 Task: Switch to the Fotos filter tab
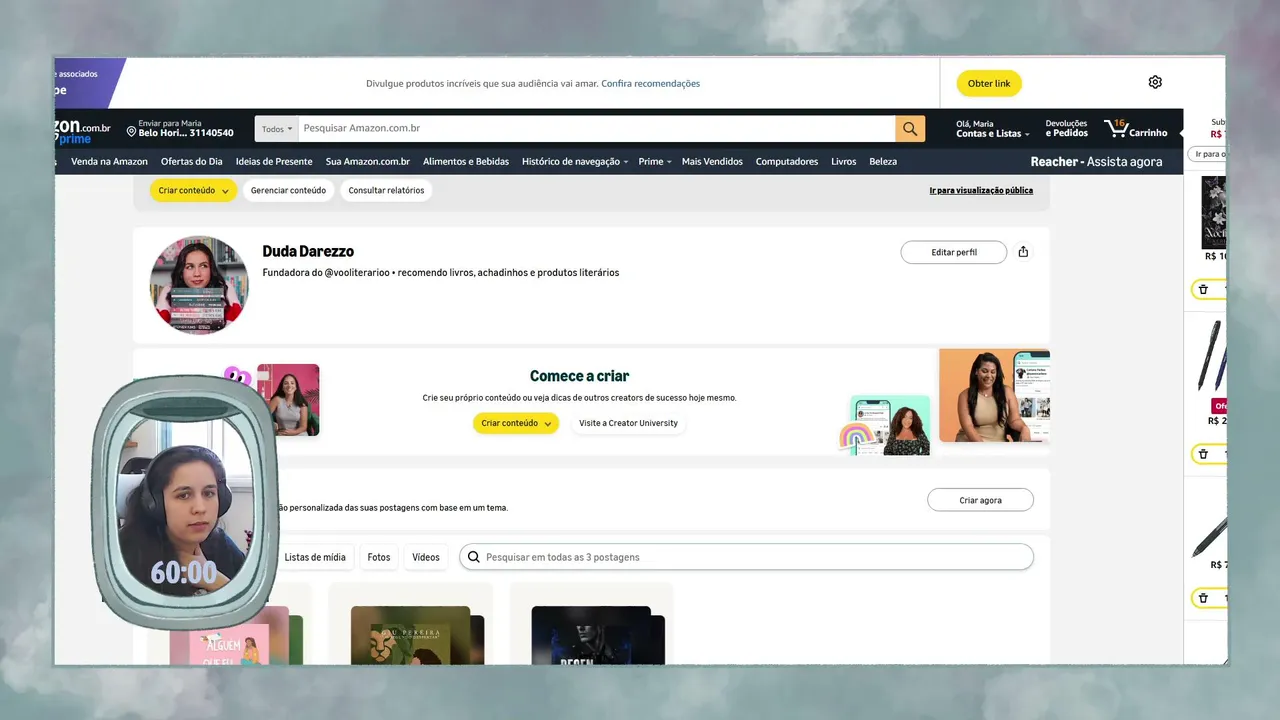(379, 557)
